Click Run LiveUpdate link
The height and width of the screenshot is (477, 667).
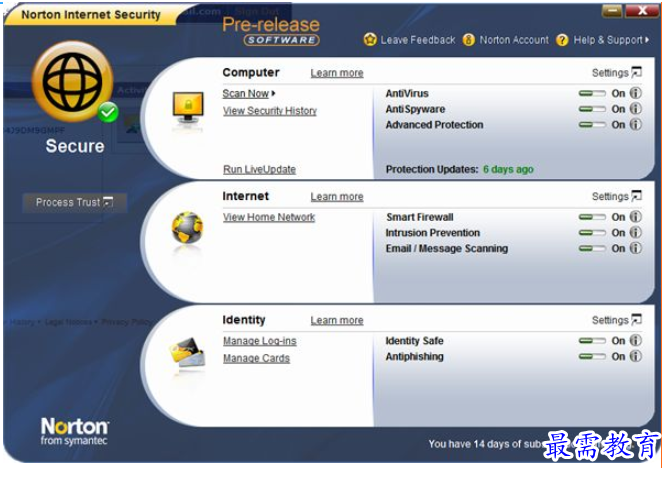click(259, 169)
